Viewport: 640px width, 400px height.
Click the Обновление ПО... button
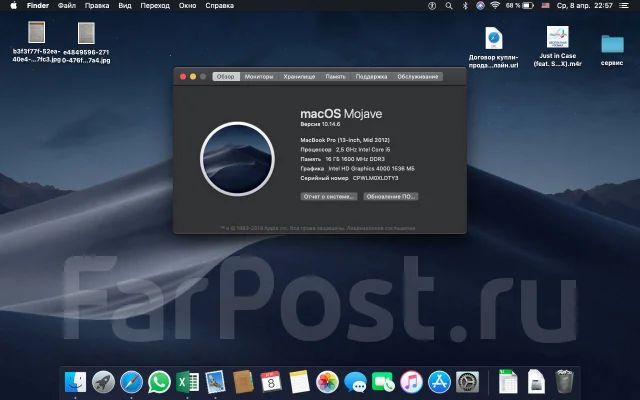tap(391, 196)
